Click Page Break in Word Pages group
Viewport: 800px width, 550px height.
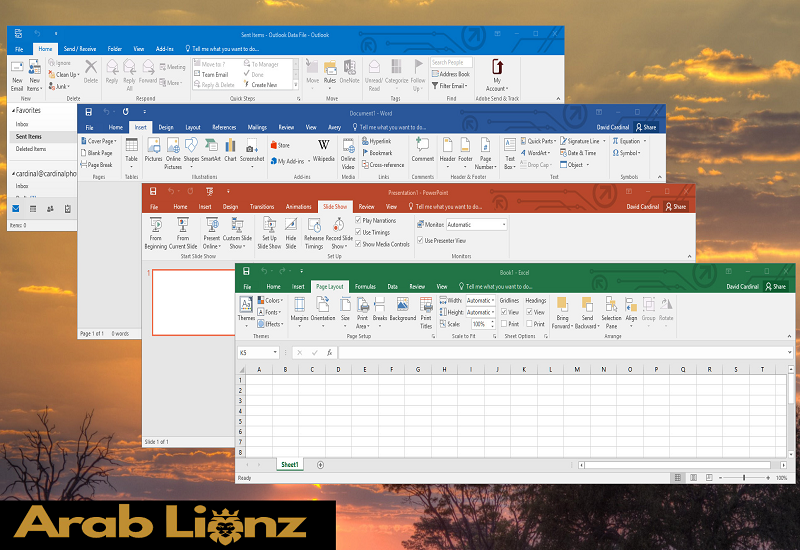coord(96,165)
